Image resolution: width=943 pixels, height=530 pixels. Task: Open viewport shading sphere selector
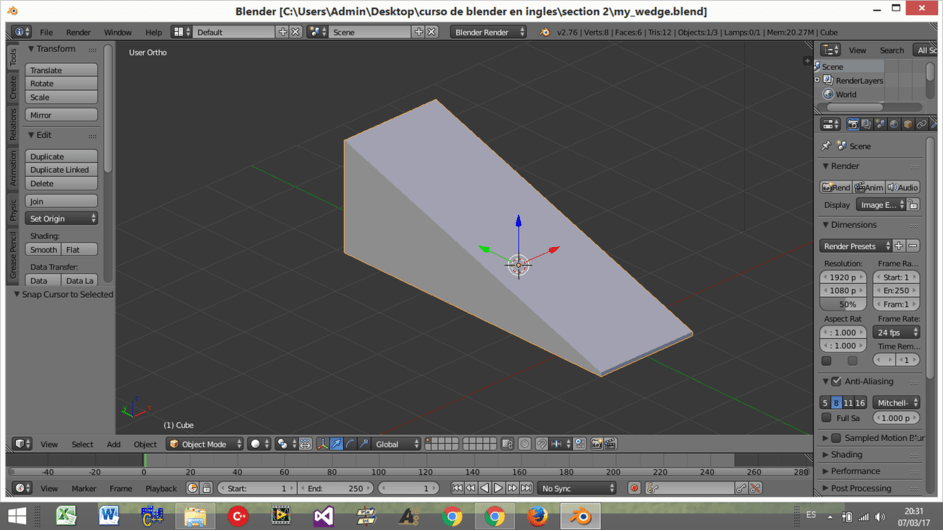pyautogui.click(x=259, y=444)
